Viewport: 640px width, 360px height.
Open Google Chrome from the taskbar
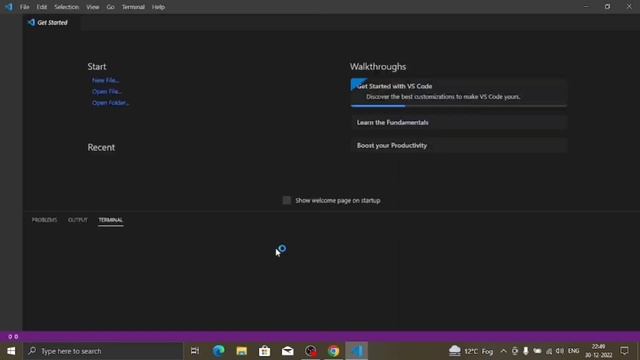pos(333,351)
